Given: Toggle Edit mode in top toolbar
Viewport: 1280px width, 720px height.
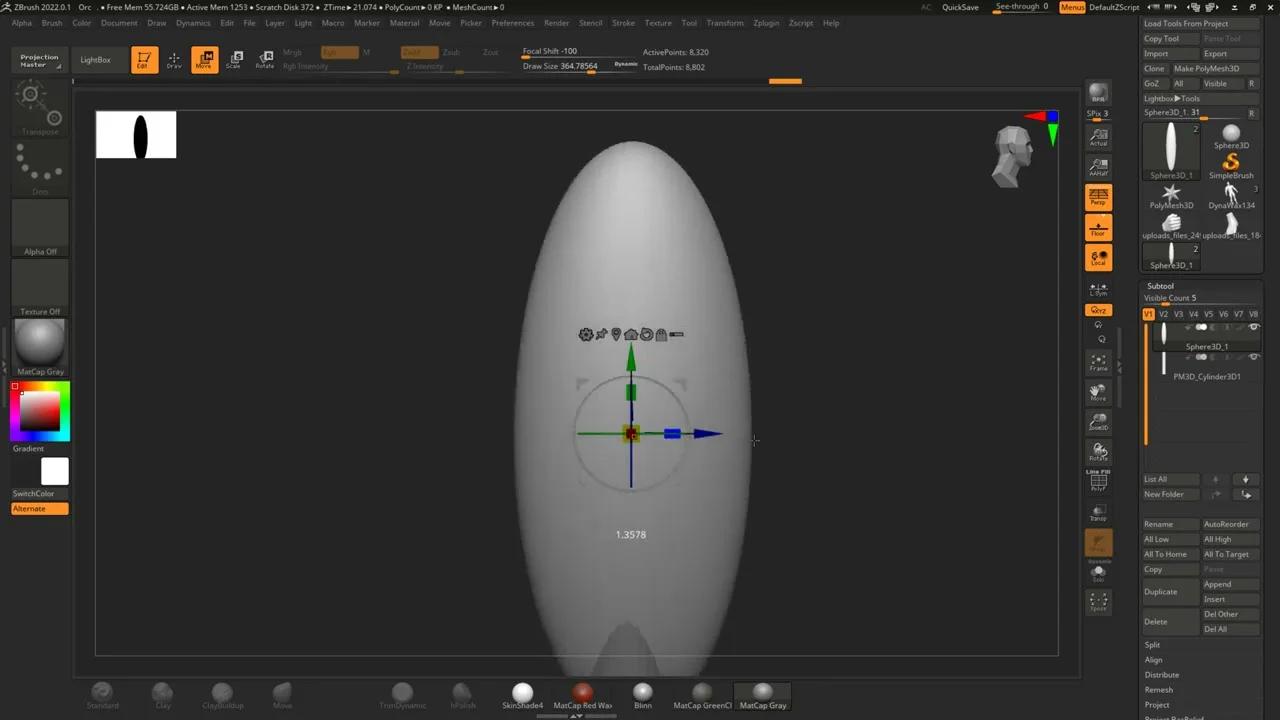Looking at the screenshot, I should tap(145, 59).
